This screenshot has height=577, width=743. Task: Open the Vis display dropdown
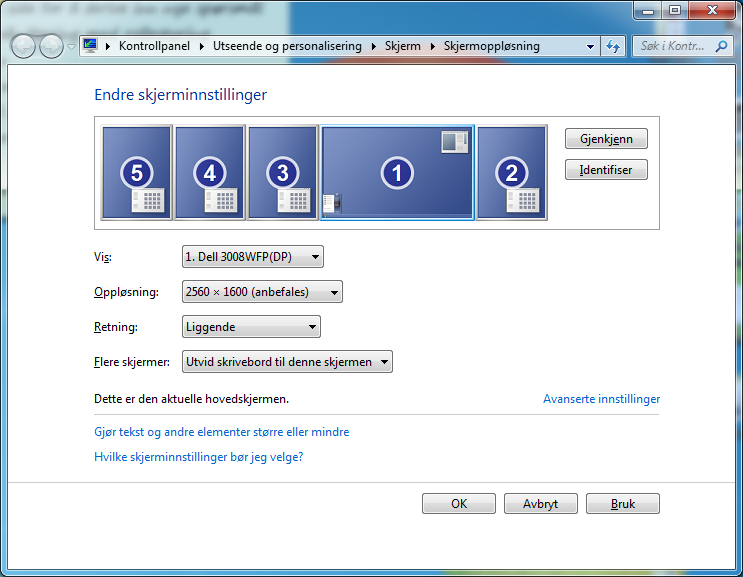[253, 257]
